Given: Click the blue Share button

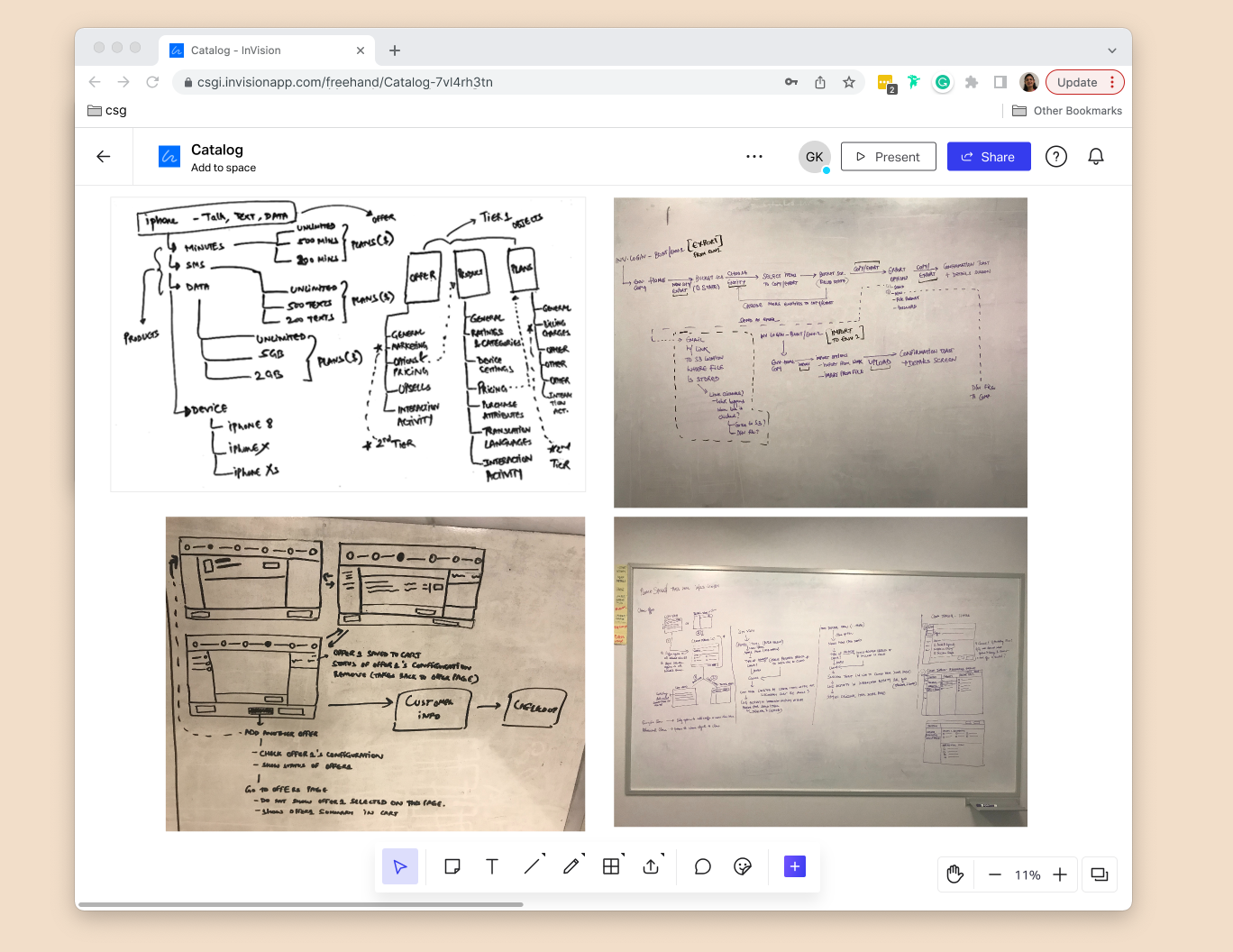Looking at the screenshot, I should pyautogui.click(x=989, y=157).
